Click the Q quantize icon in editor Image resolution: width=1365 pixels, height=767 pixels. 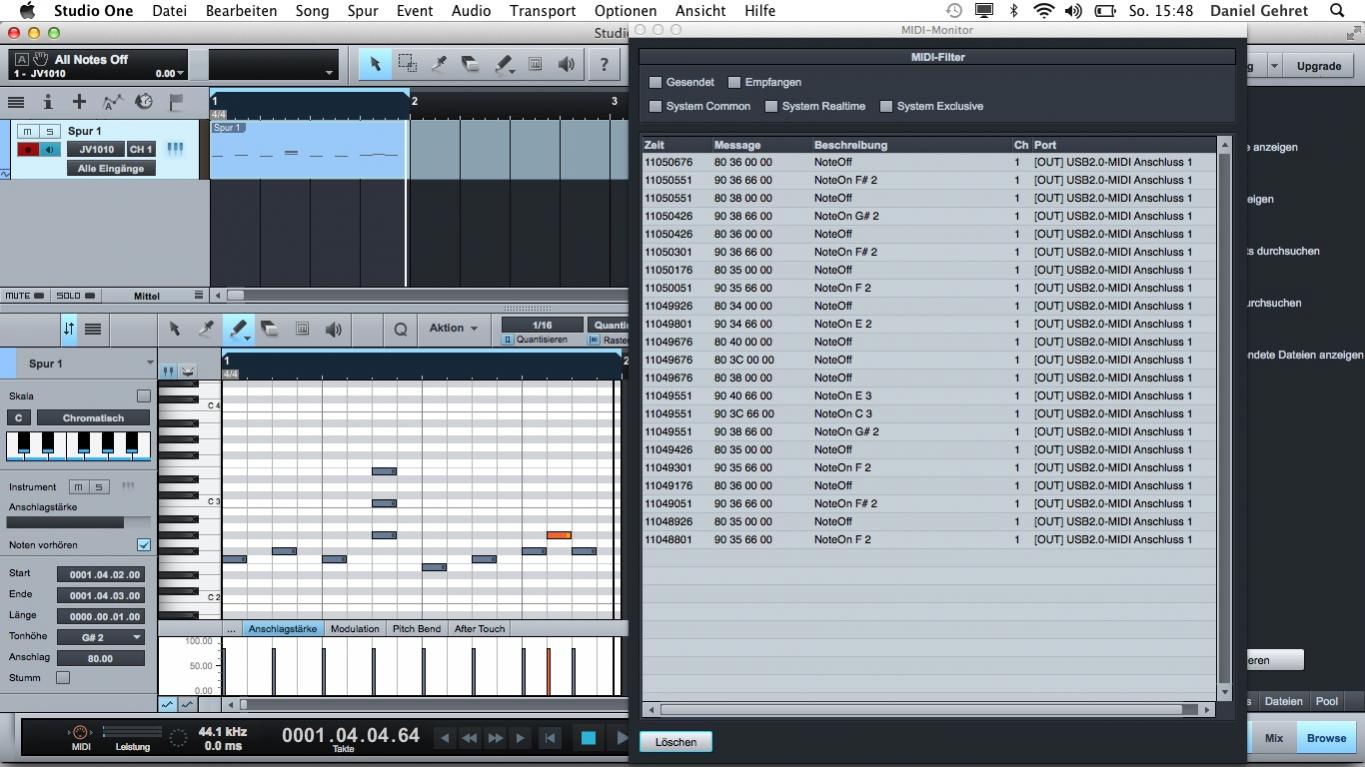pyautogui.click(x=400, y=329)
